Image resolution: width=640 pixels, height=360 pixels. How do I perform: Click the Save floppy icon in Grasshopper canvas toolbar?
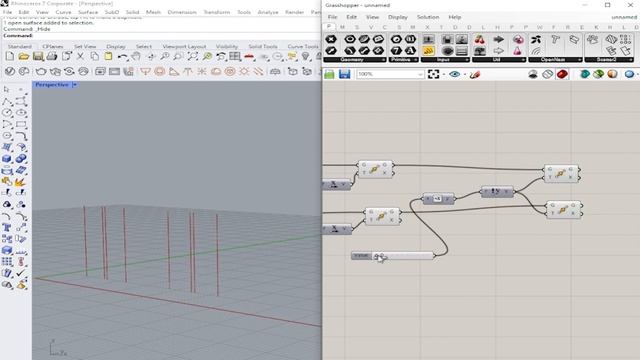(344, 74)
